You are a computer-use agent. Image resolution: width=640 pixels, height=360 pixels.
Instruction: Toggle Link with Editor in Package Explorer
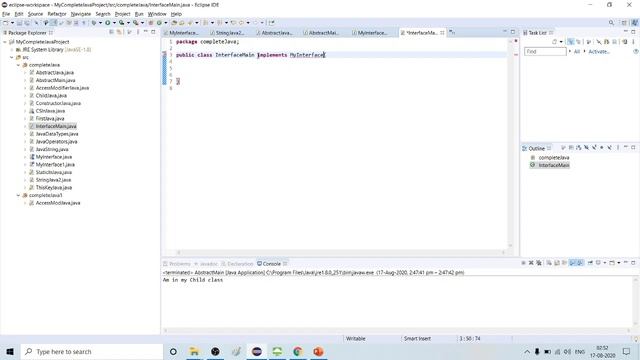(119, 32)
